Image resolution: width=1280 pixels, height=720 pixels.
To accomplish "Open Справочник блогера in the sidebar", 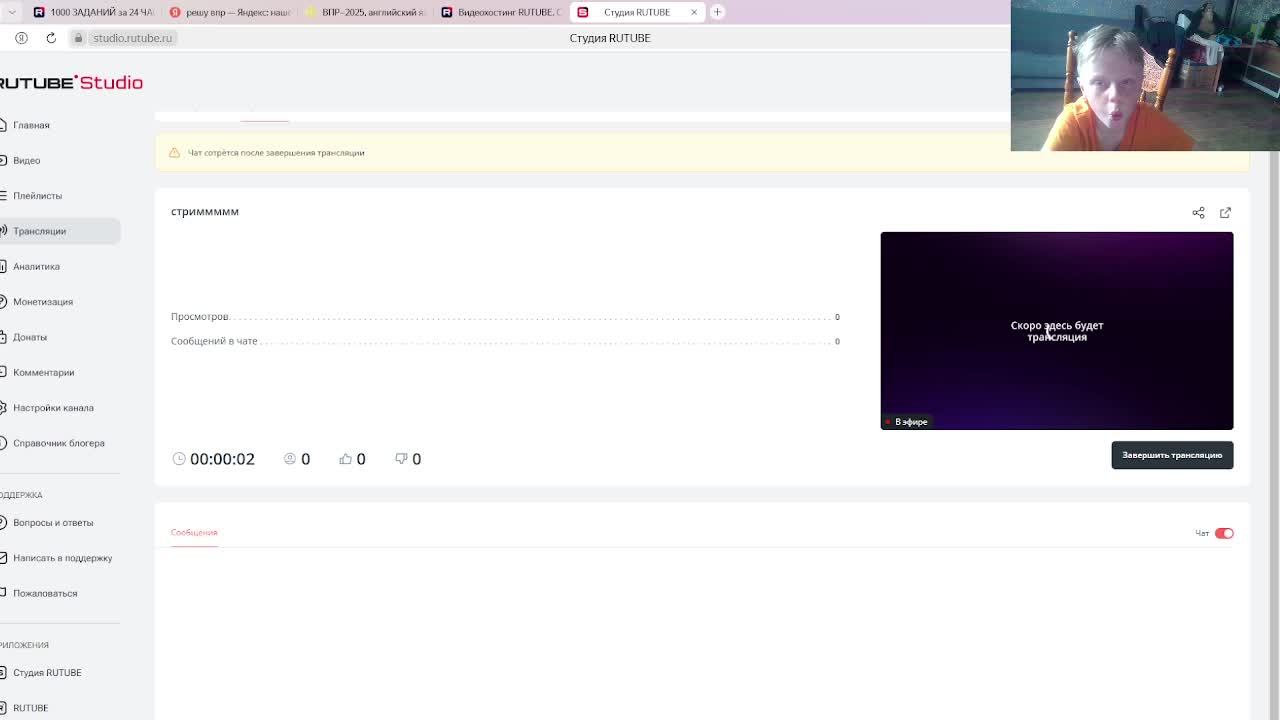I will (58, 443).
